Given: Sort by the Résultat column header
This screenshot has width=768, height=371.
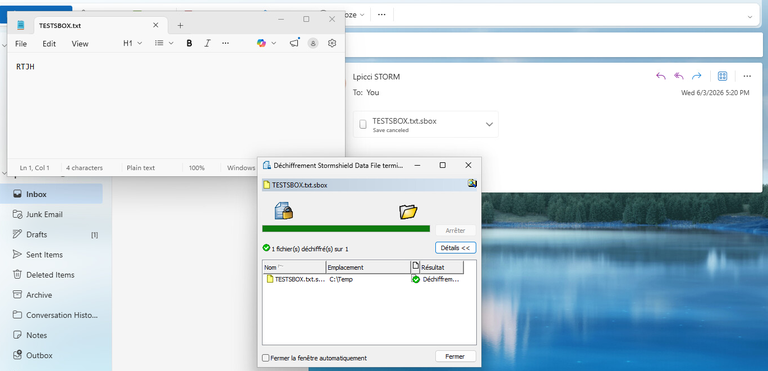Looking at the screenshot, I should click(442, 268).
